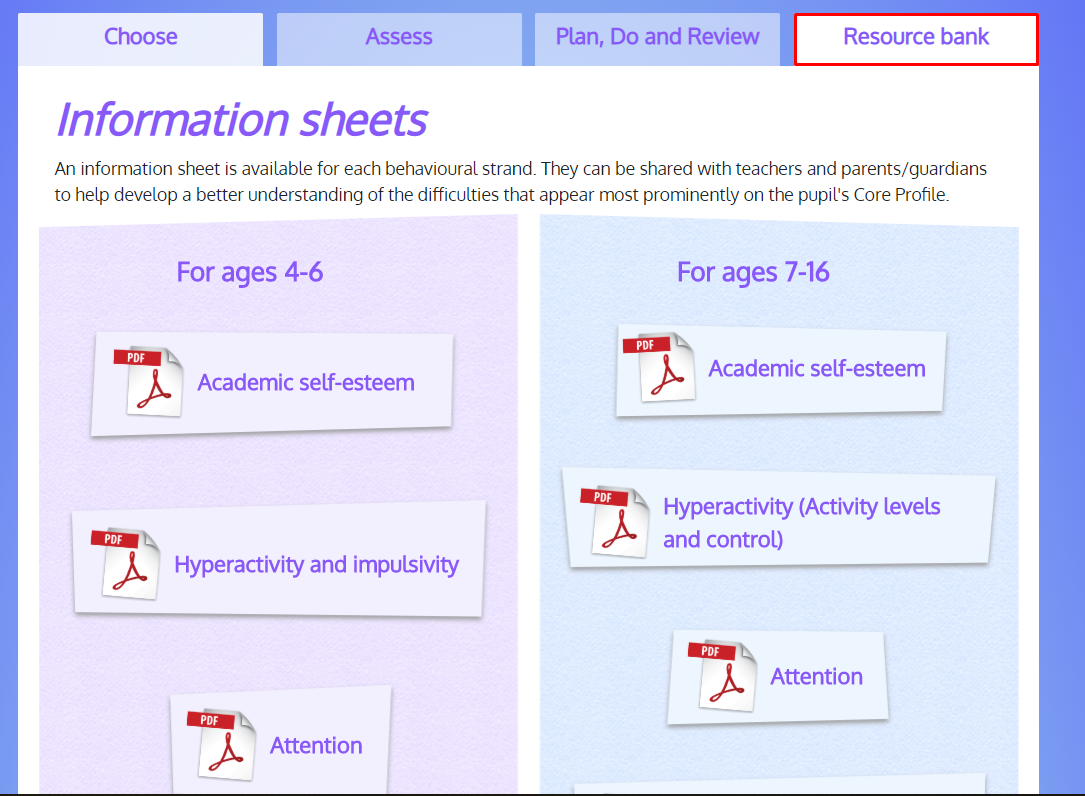
Task: Open the ages 4-6 Academic self-esteem sheet
Action: 306,383
